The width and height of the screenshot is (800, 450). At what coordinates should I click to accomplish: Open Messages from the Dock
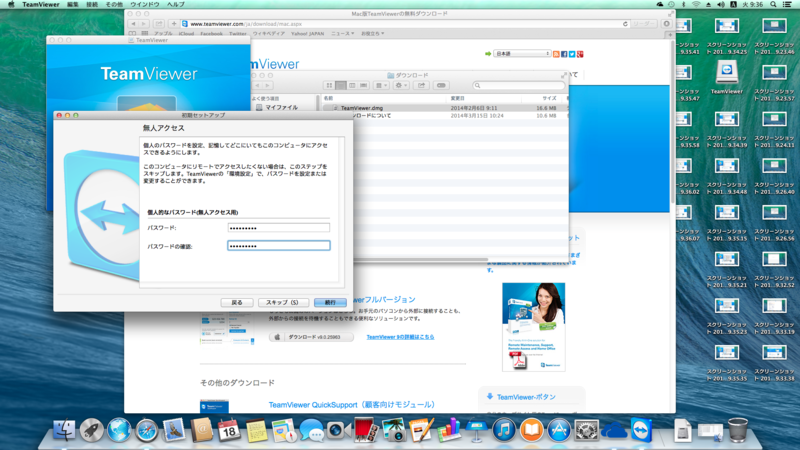pyautogui.click(x=311, y=430)
